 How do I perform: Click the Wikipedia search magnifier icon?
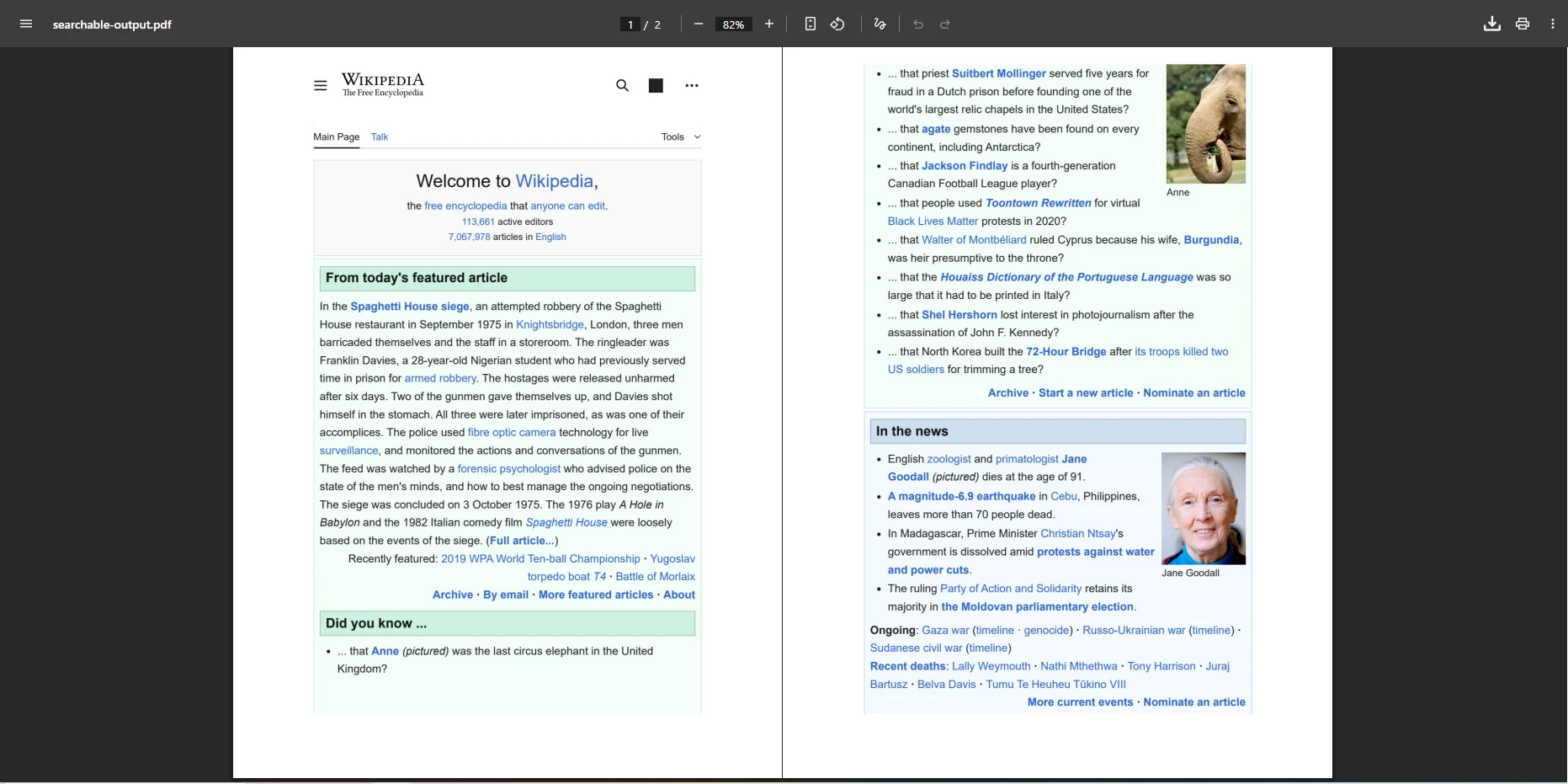coord(622,86)
